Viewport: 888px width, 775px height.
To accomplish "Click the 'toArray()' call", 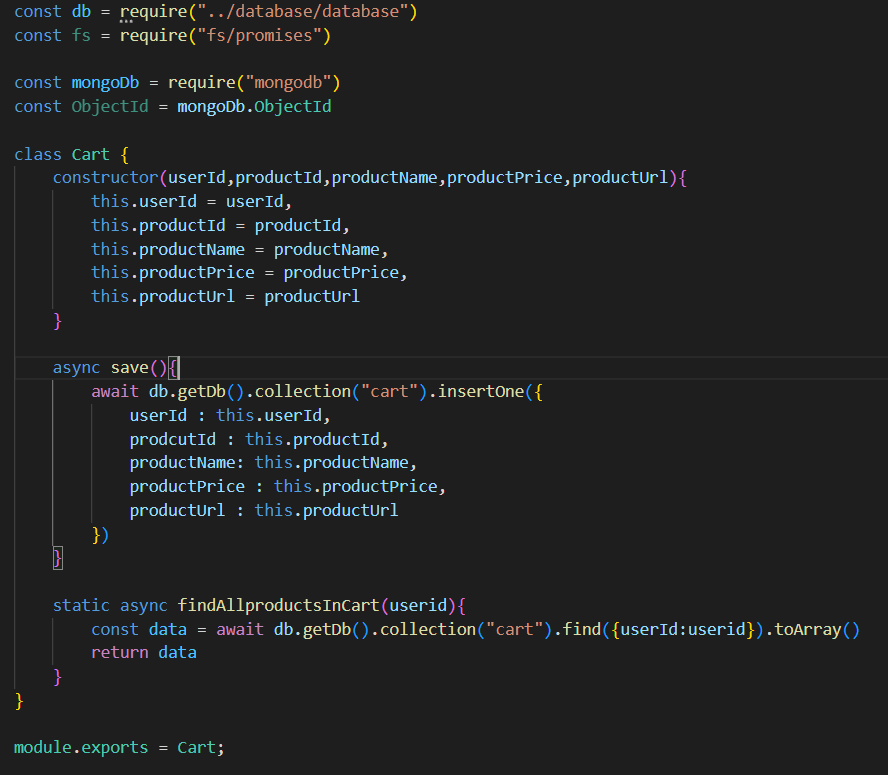I will [817, 629].
